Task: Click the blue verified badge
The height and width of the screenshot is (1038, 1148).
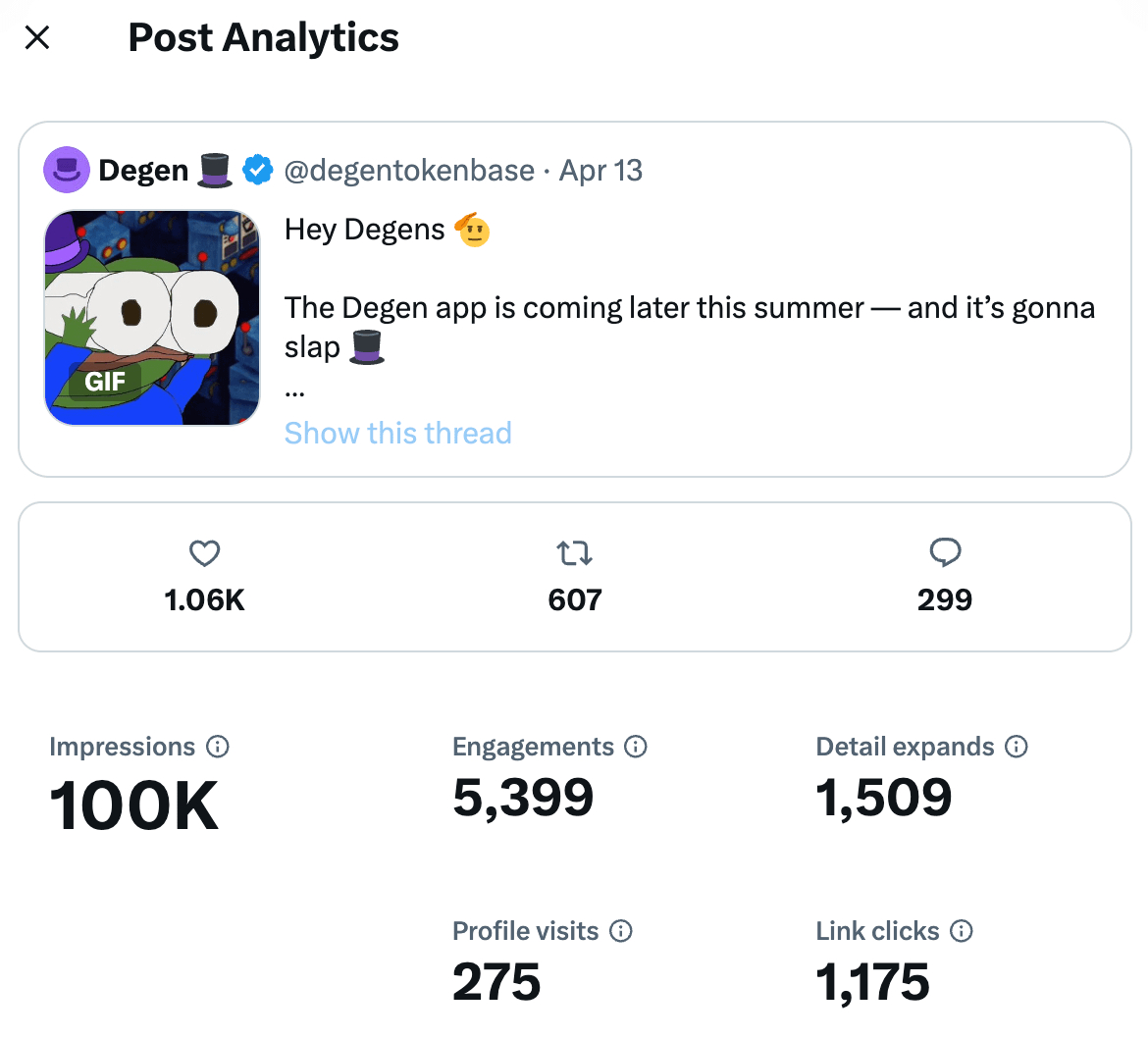Action: tap(257, 171)
